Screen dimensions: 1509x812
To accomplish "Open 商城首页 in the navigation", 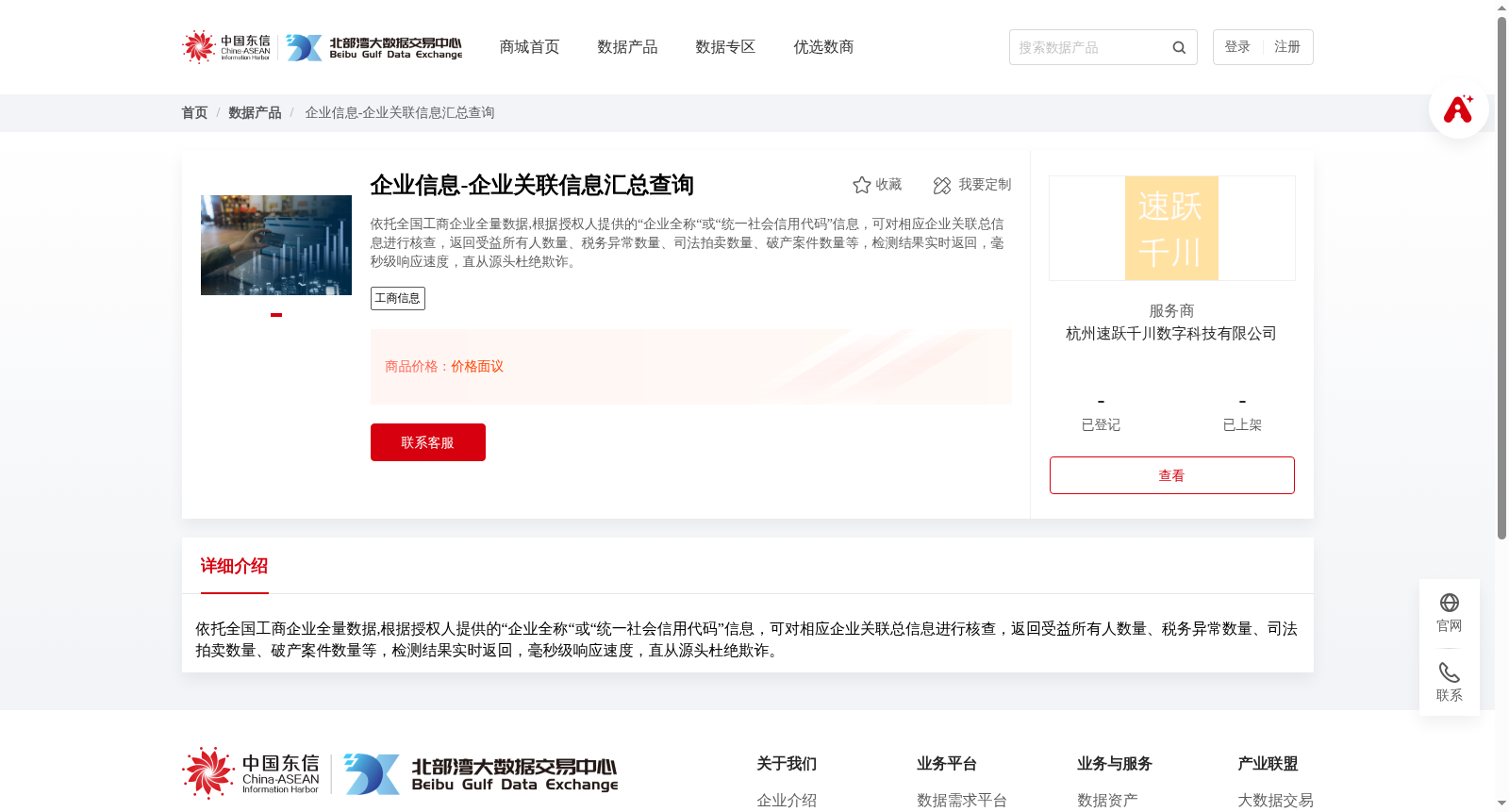I will tap(529, 47).
